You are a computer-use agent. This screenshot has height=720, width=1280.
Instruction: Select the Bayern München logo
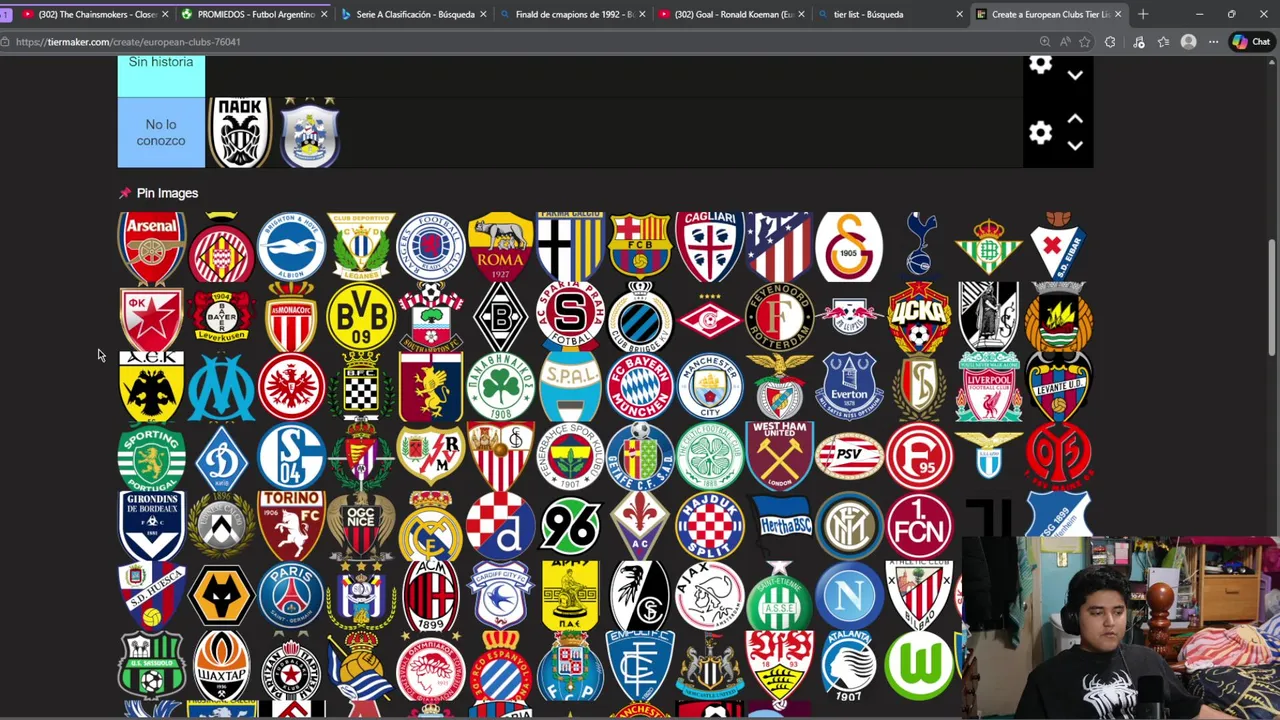[640, 387]
